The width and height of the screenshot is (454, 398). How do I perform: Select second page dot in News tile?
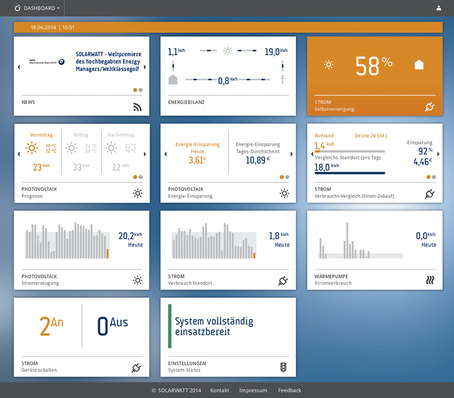[x=141, y=90]
